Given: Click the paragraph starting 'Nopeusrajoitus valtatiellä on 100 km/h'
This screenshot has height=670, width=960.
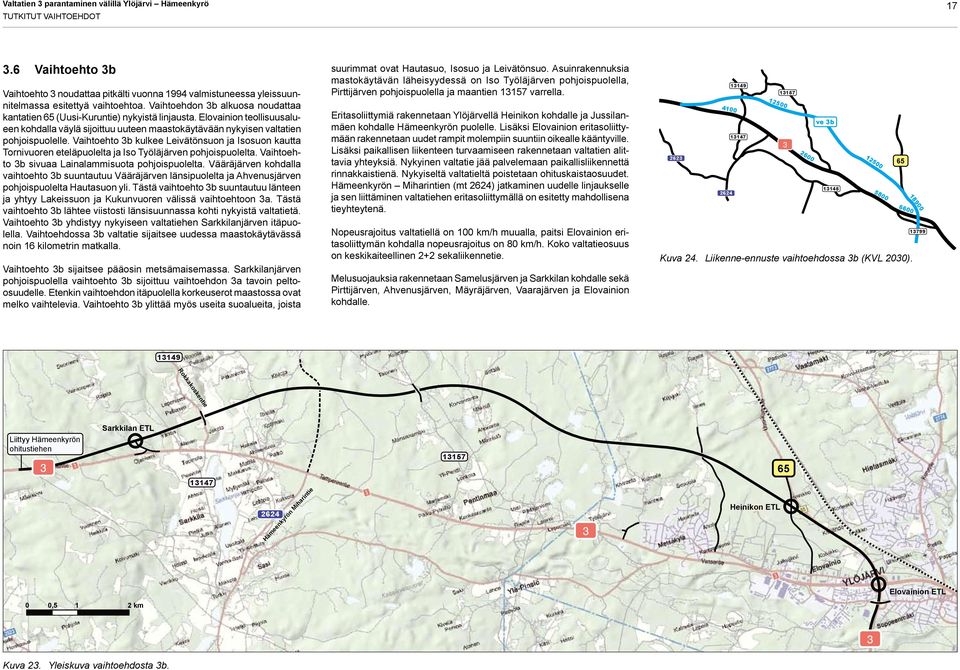Looking at the screenshot, I should pyautogui.click(x=480, y=244).
